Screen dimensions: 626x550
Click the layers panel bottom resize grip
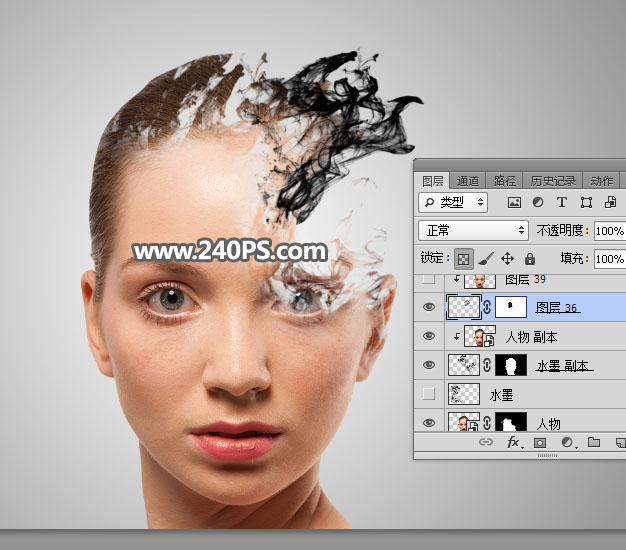point(547,455)
